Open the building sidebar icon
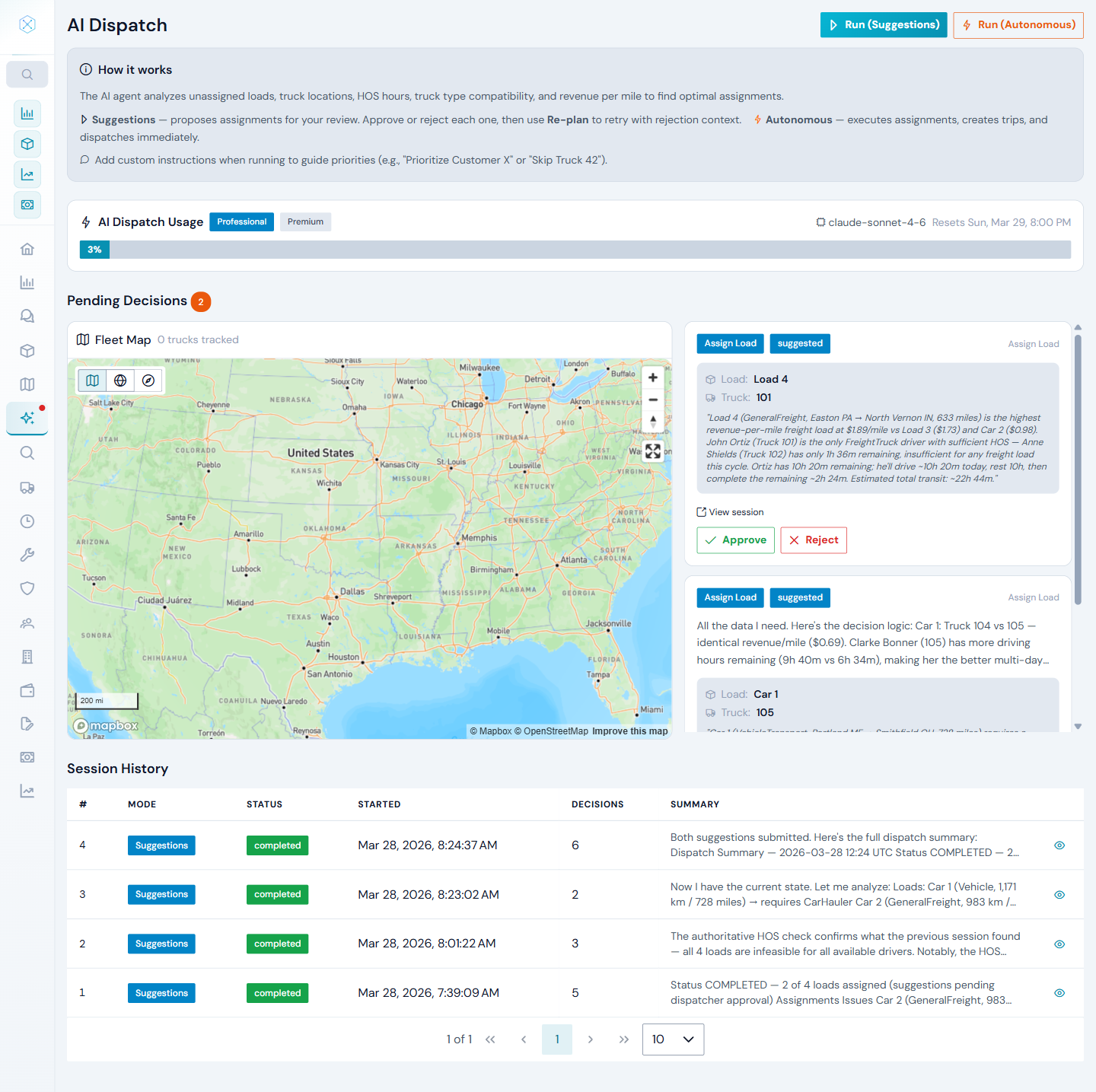The width and height of the screenshot is (1096, 1092). (27, 657)
